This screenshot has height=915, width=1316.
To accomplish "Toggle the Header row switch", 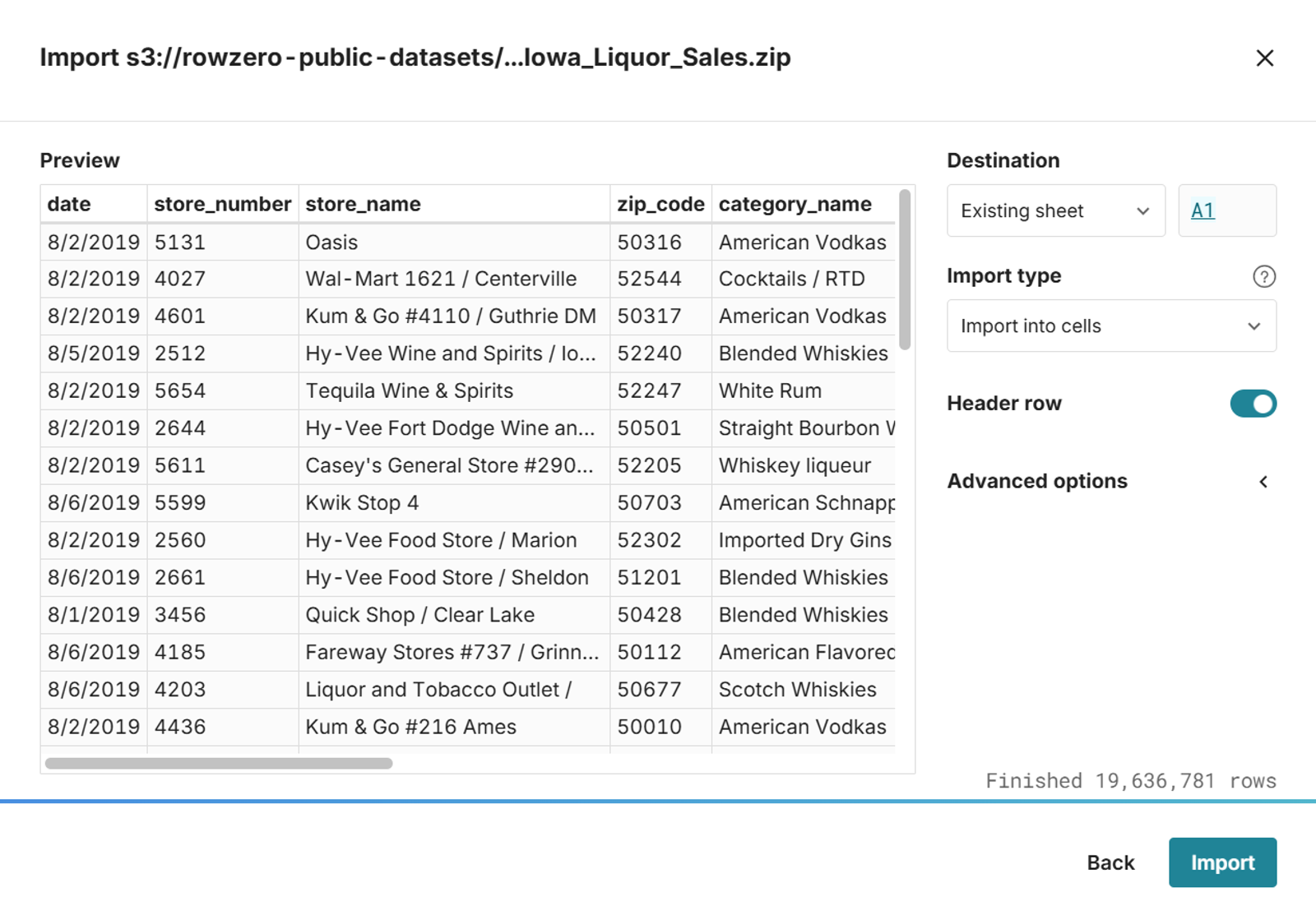I will [x=1253, y=404].
